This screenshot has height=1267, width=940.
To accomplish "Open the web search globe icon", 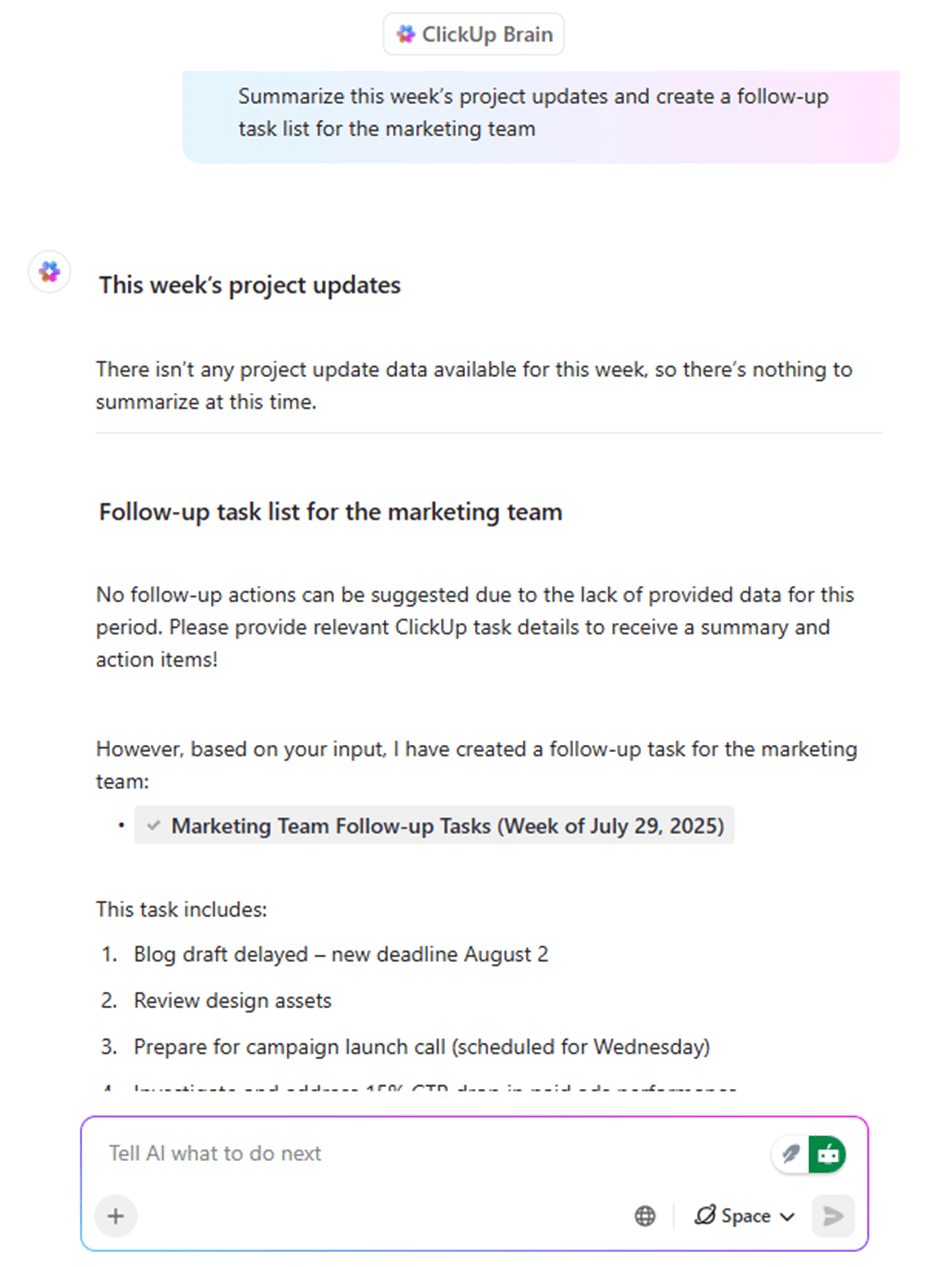I will [x=645, y=1216].
